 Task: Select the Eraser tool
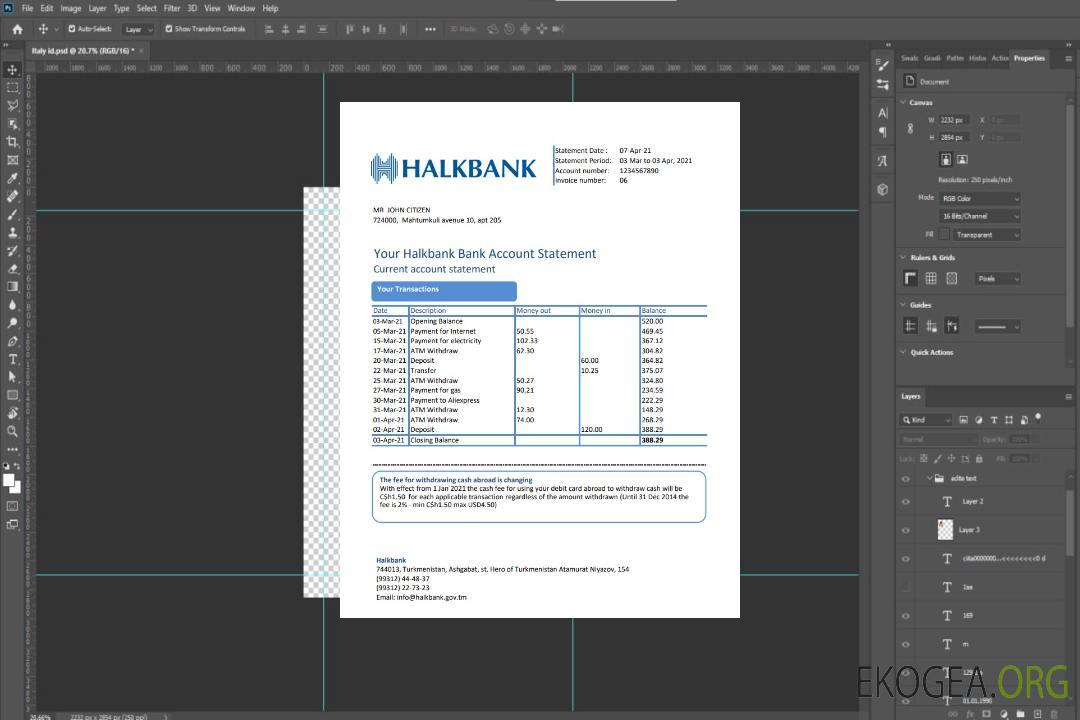tap(12, 269)
